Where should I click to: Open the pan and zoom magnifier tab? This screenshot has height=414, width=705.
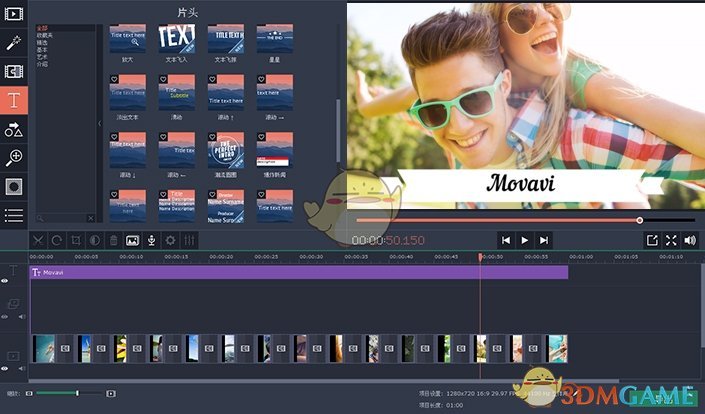pos(13,158)
